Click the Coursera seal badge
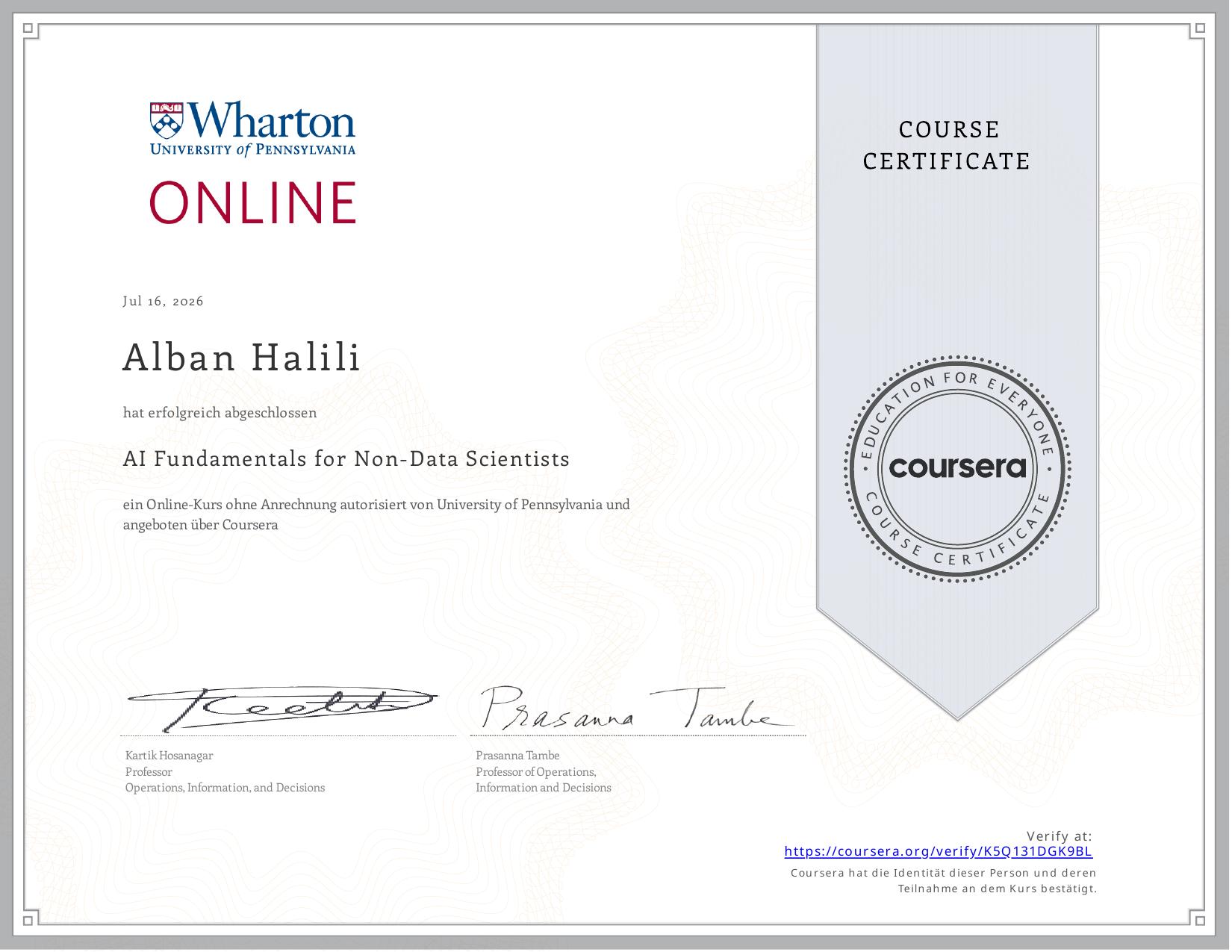The image size is (1232, 952). pyautogui.click(x=957, y=469)
